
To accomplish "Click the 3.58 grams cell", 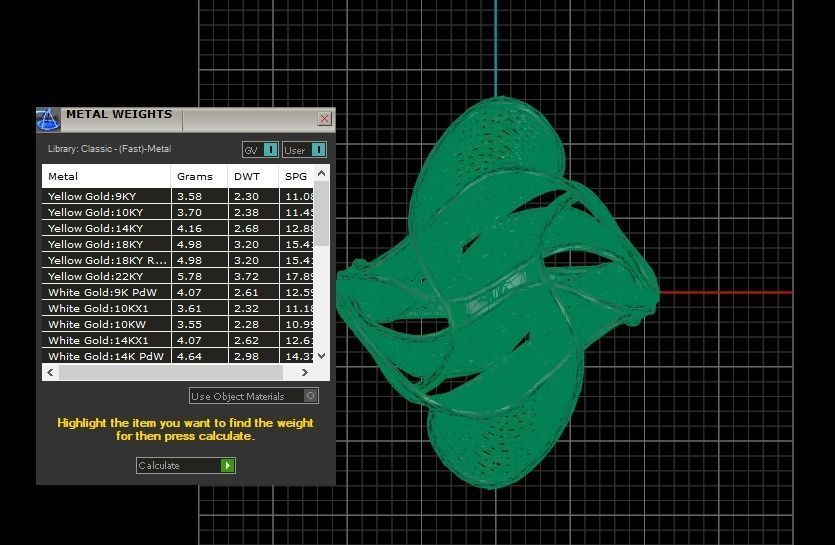I will point(200,196).
